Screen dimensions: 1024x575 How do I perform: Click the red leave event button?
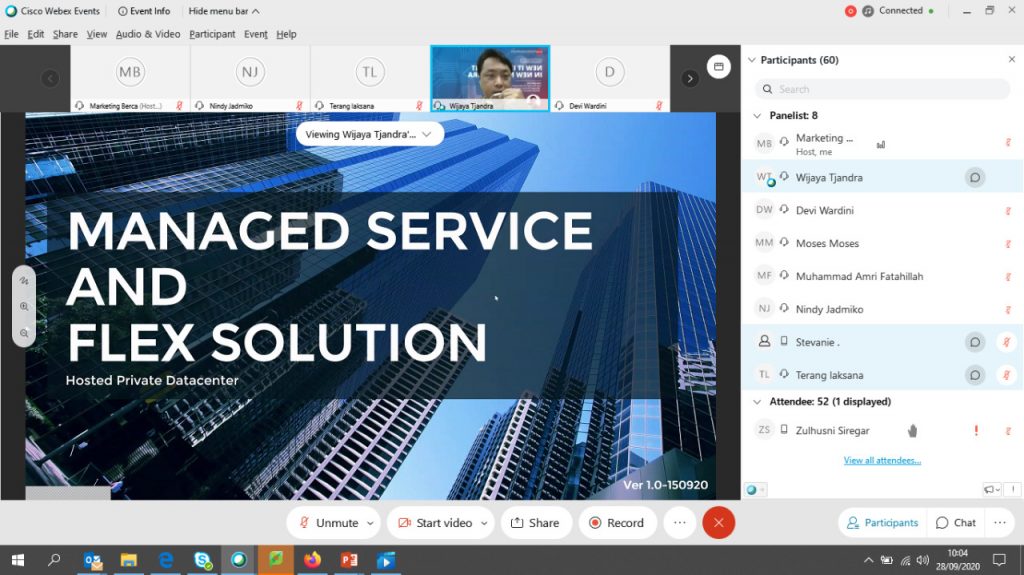tap(718, 522)
